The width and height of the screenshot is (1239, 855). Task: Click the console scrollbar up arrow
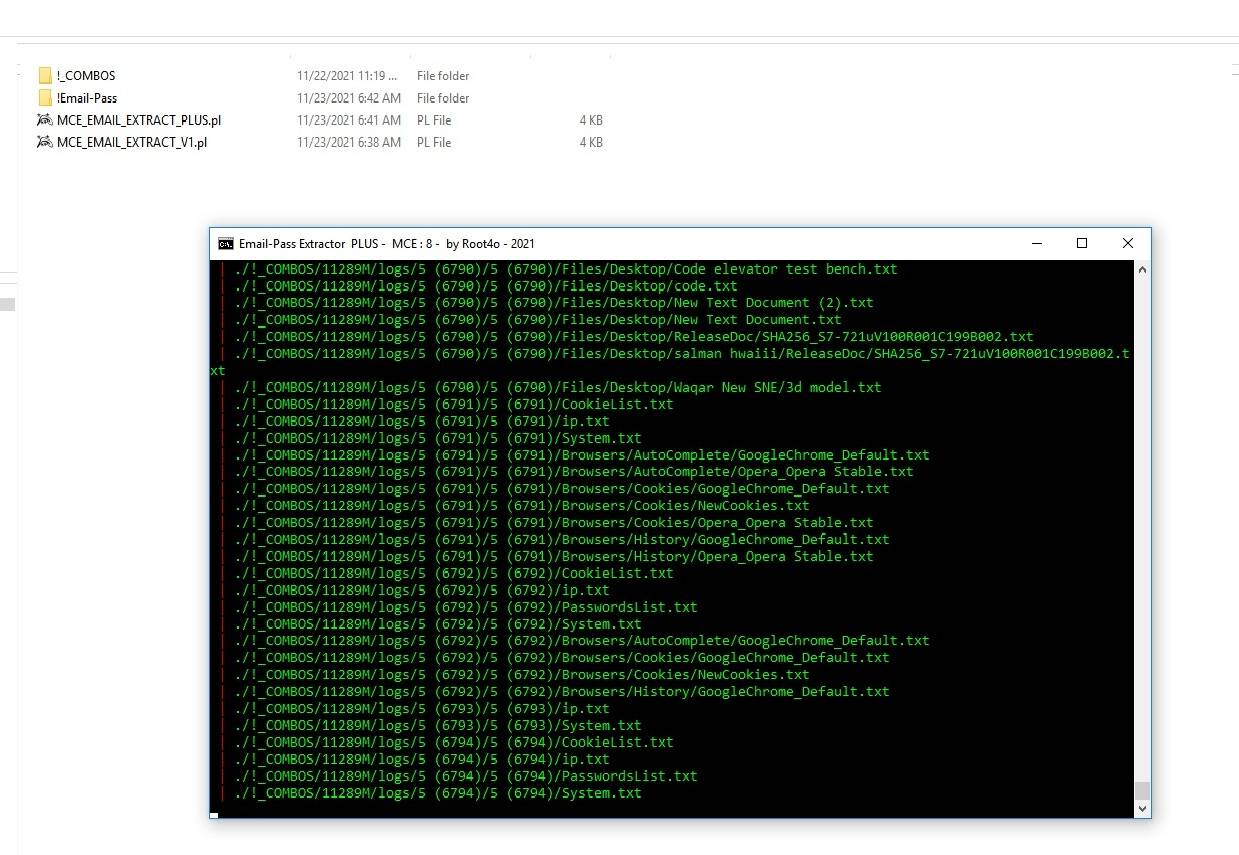coord(1142,269)
